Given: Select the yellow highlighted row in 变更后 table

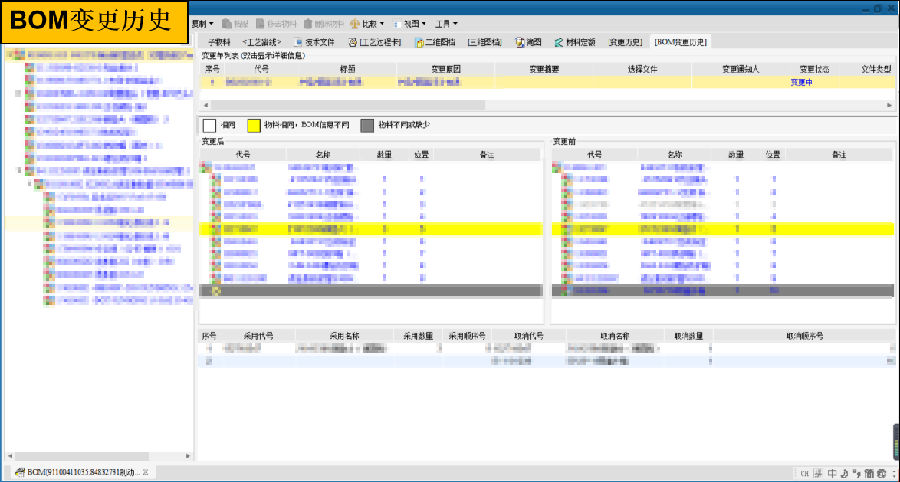Looking at the screenshot, I should (370, 229).
